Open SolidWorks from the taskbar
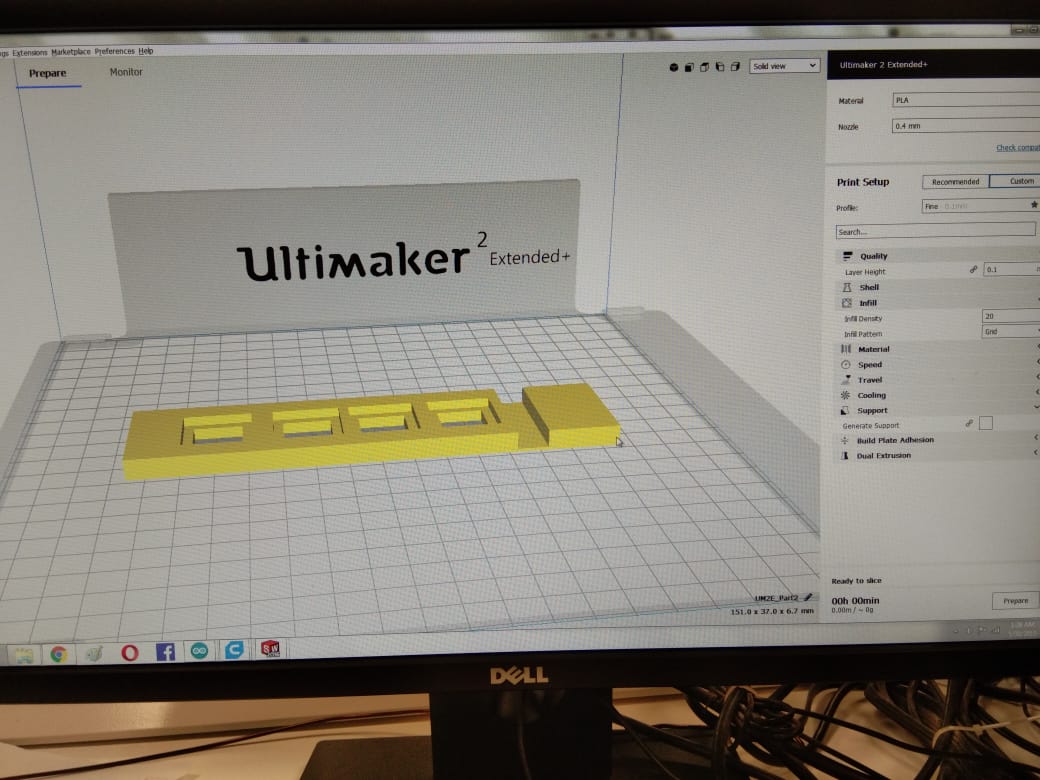 click(x=270, y=649)
